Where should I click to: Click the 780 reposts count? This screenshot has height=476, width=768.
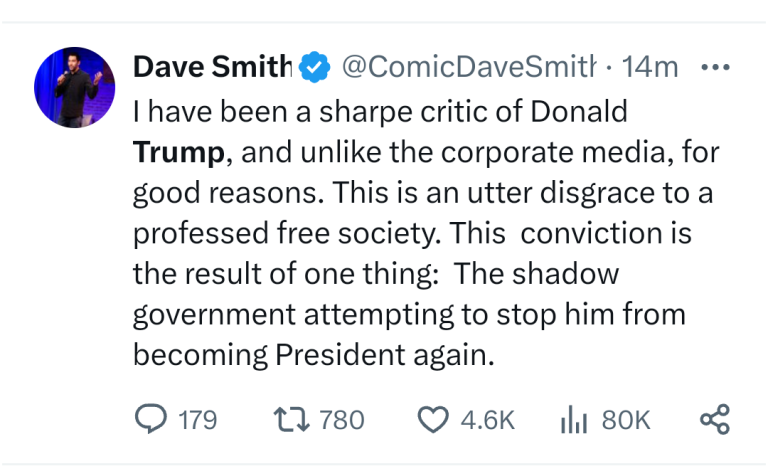pos(342,420)
